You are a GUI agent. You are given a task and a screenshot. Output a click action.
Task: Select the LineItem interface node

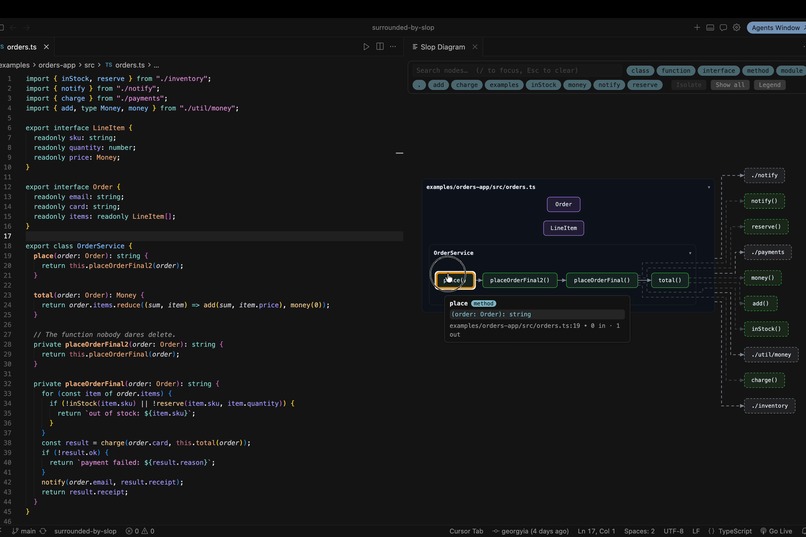[563, 228]
